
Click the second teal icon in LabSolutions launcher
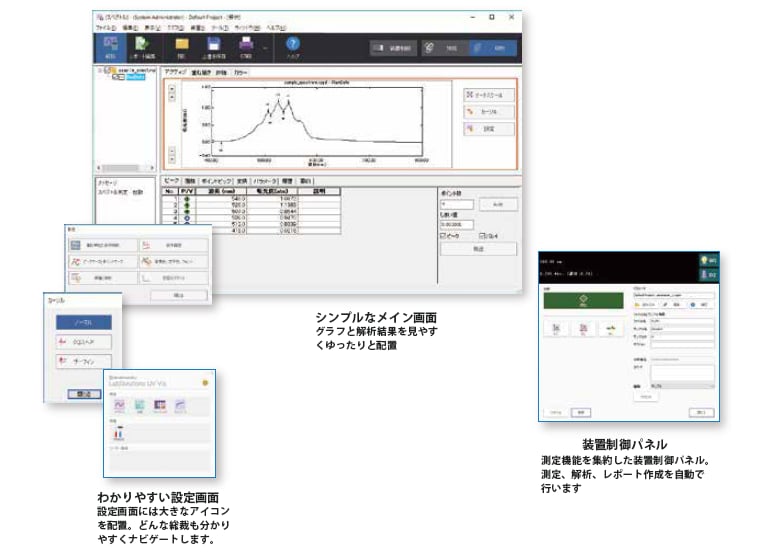[140, 406]
